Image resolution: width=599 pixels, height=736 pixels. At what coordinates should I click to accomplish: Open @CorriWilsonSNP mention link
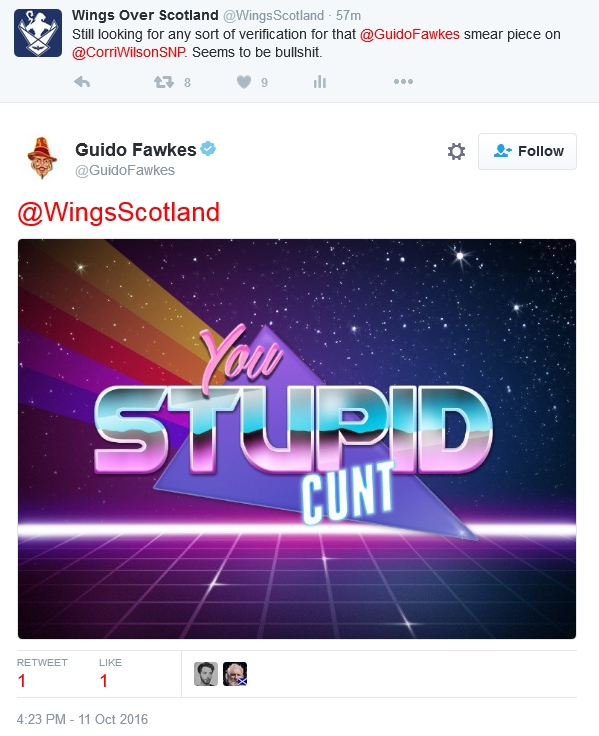(x=128, y=52)
